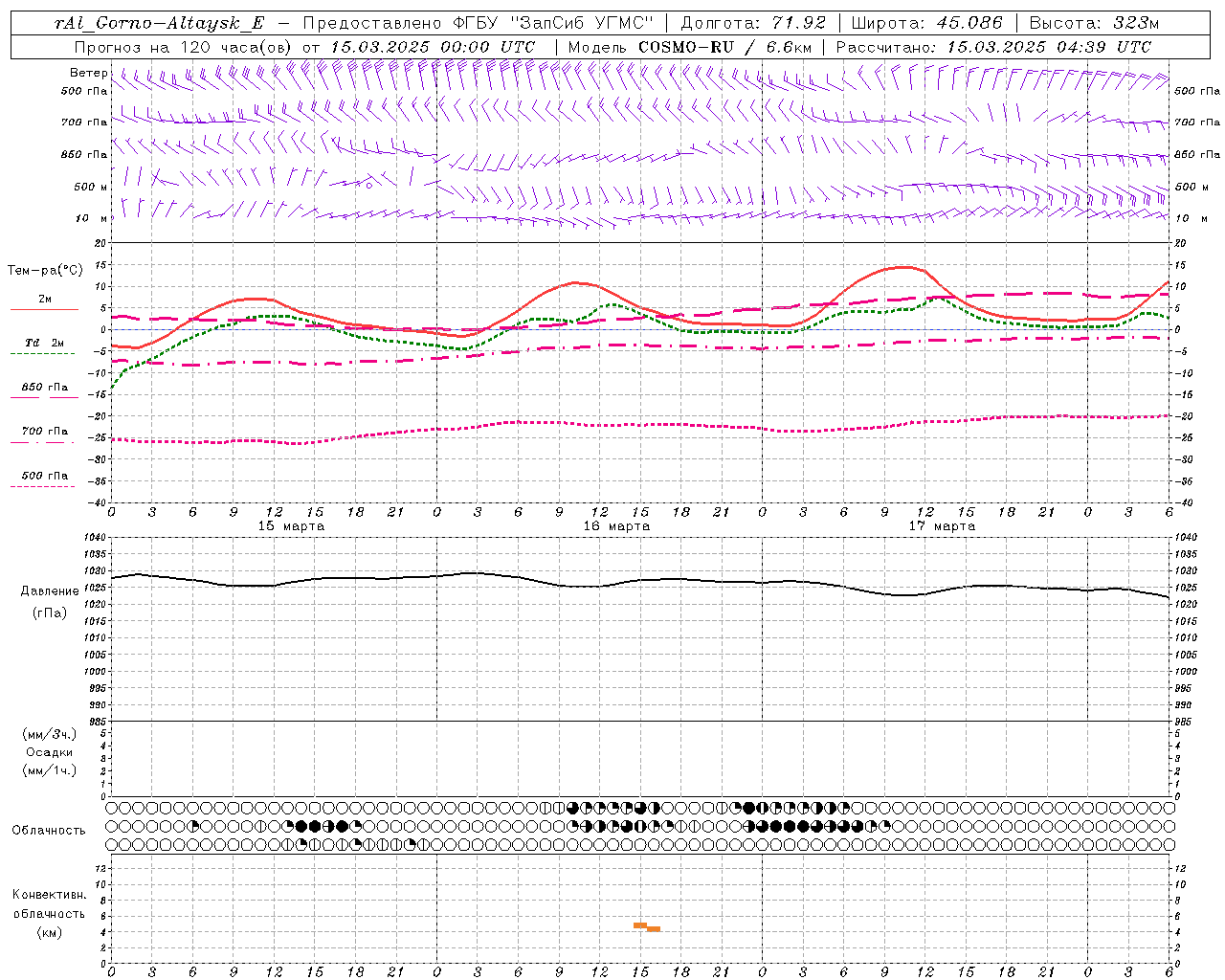Click the station name rAl_Gorno-Altaysk_E
Screen dimensions: 1225x980
[x=159, y=24]
